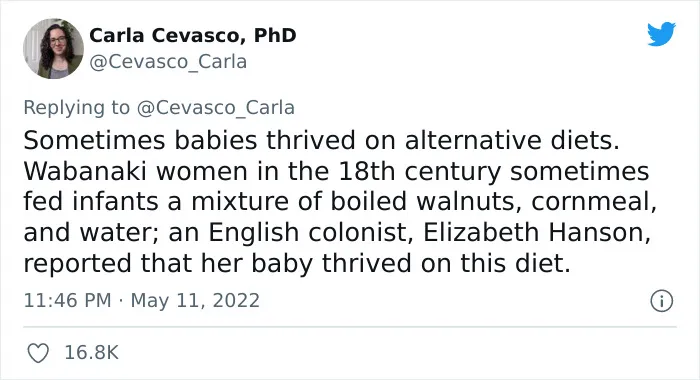Click the "Replying to" label
This screenshot has width=700, height=380.
coord(77,108)
